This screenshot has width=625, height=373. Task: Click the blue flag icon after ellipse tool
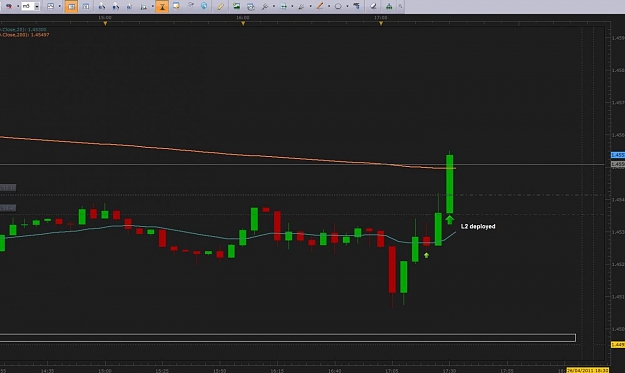(x=357, y=6)
